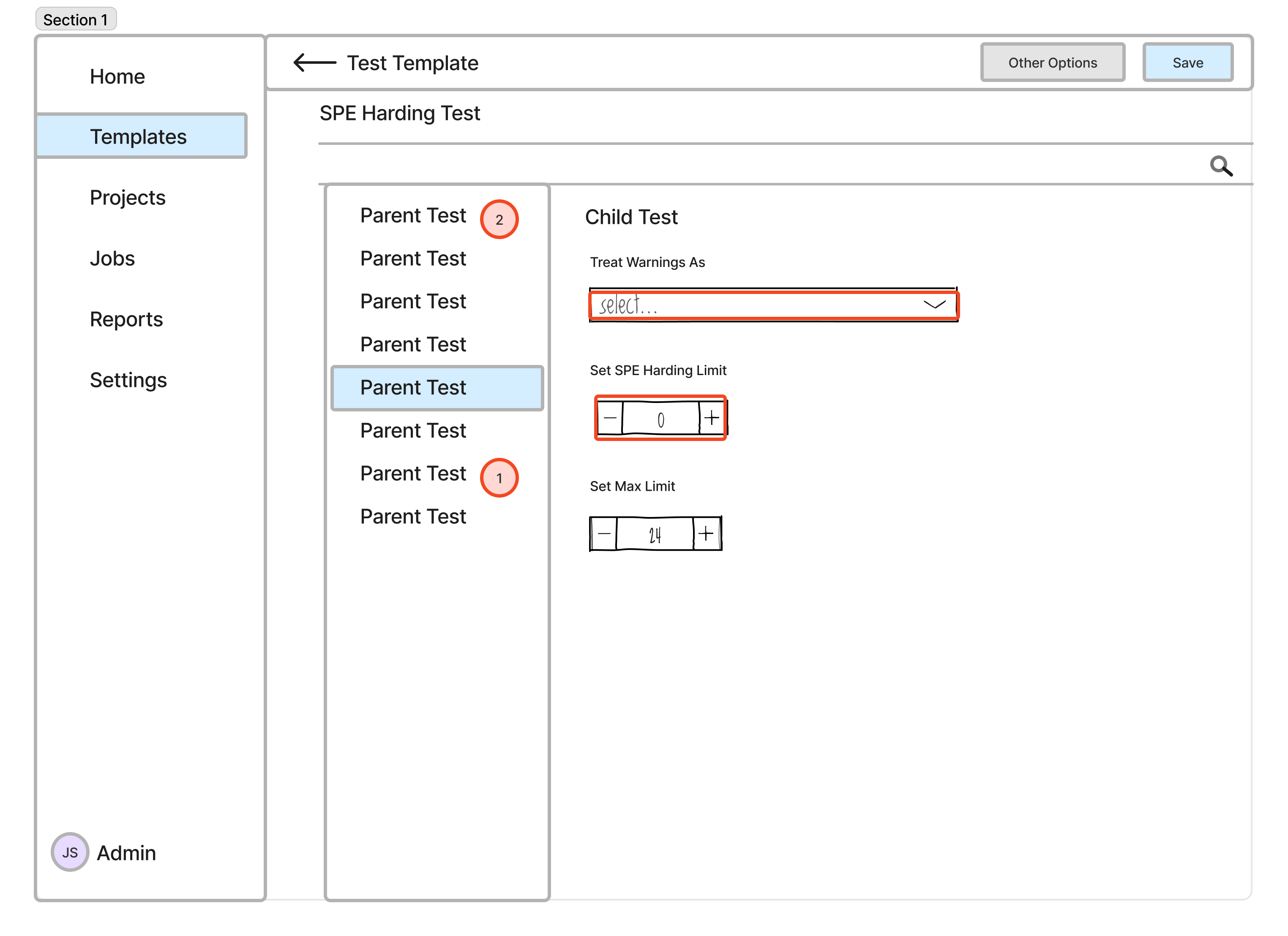Save the test template
The image size is (1288, 936).
[x=1187, y=63]
